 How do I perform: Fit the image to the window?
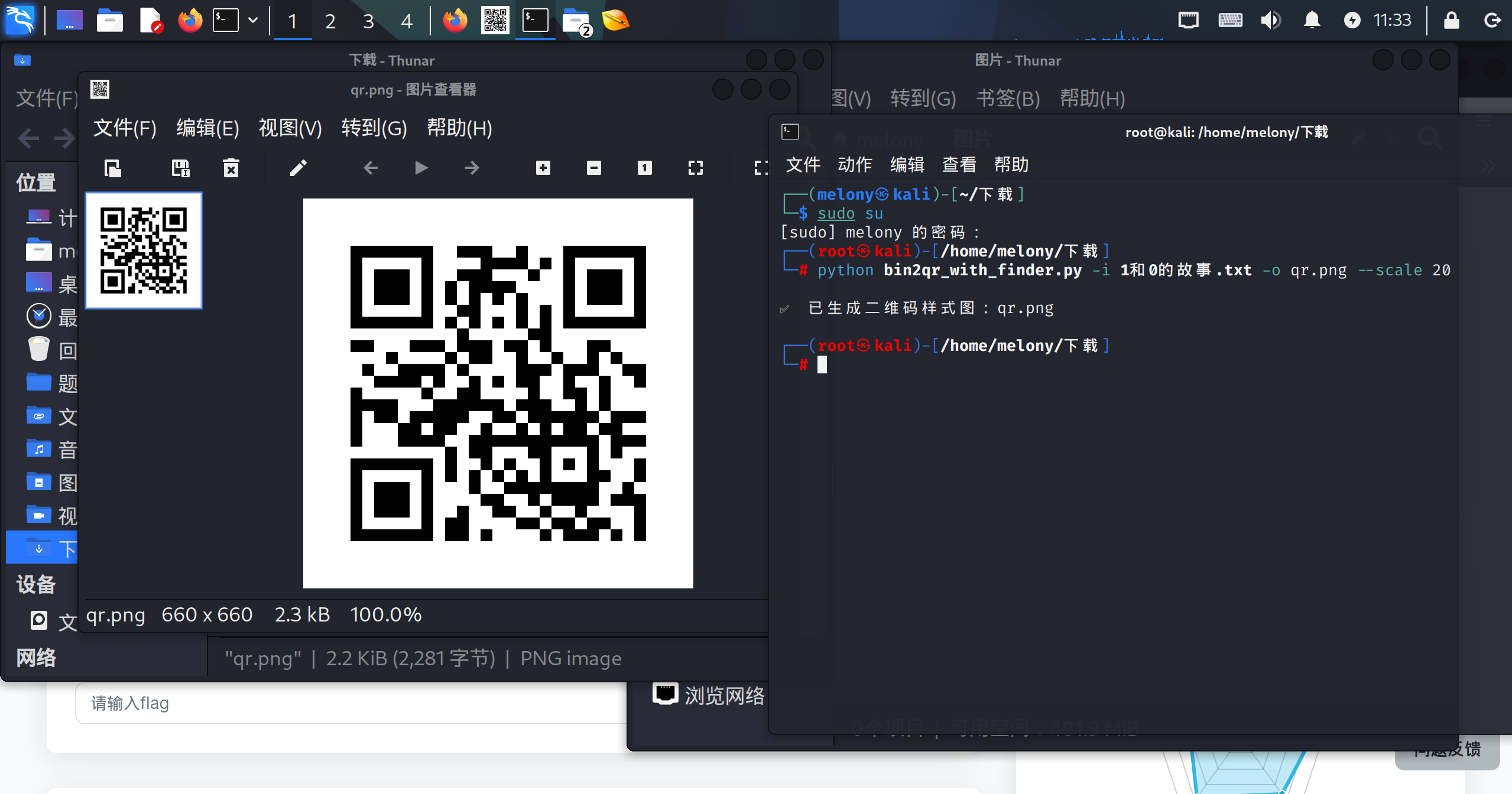point(696,168)
